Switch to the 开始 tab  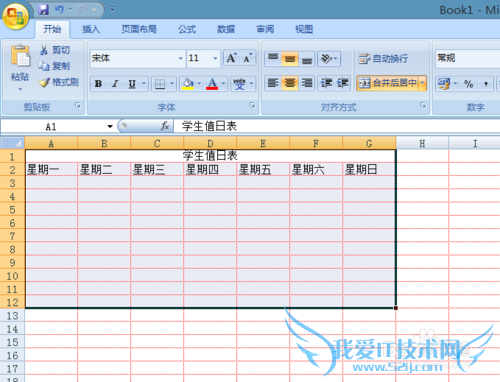52,29
